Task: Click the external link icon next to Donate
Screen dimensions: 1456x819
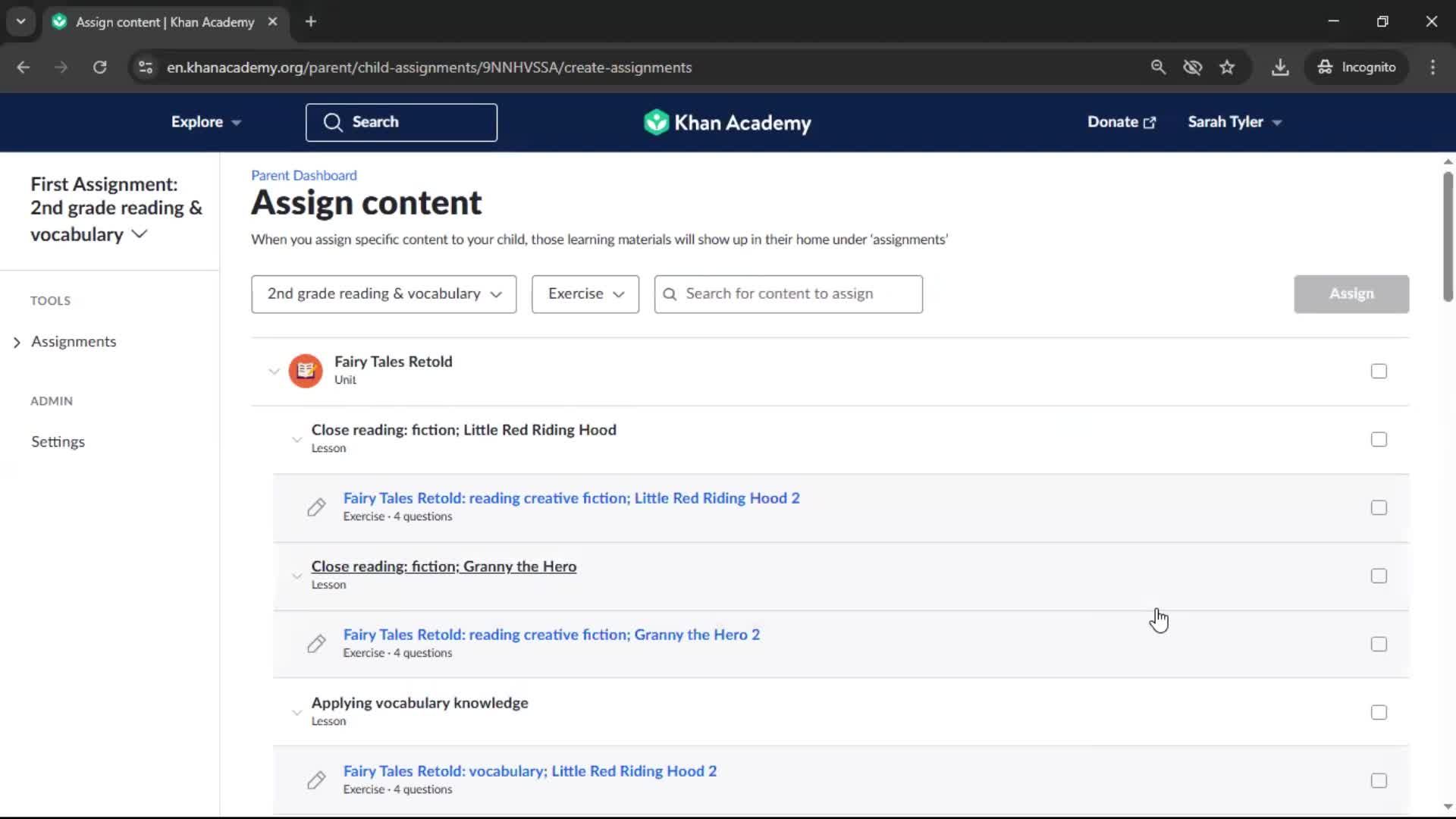Action: [x=1150, y=123]
